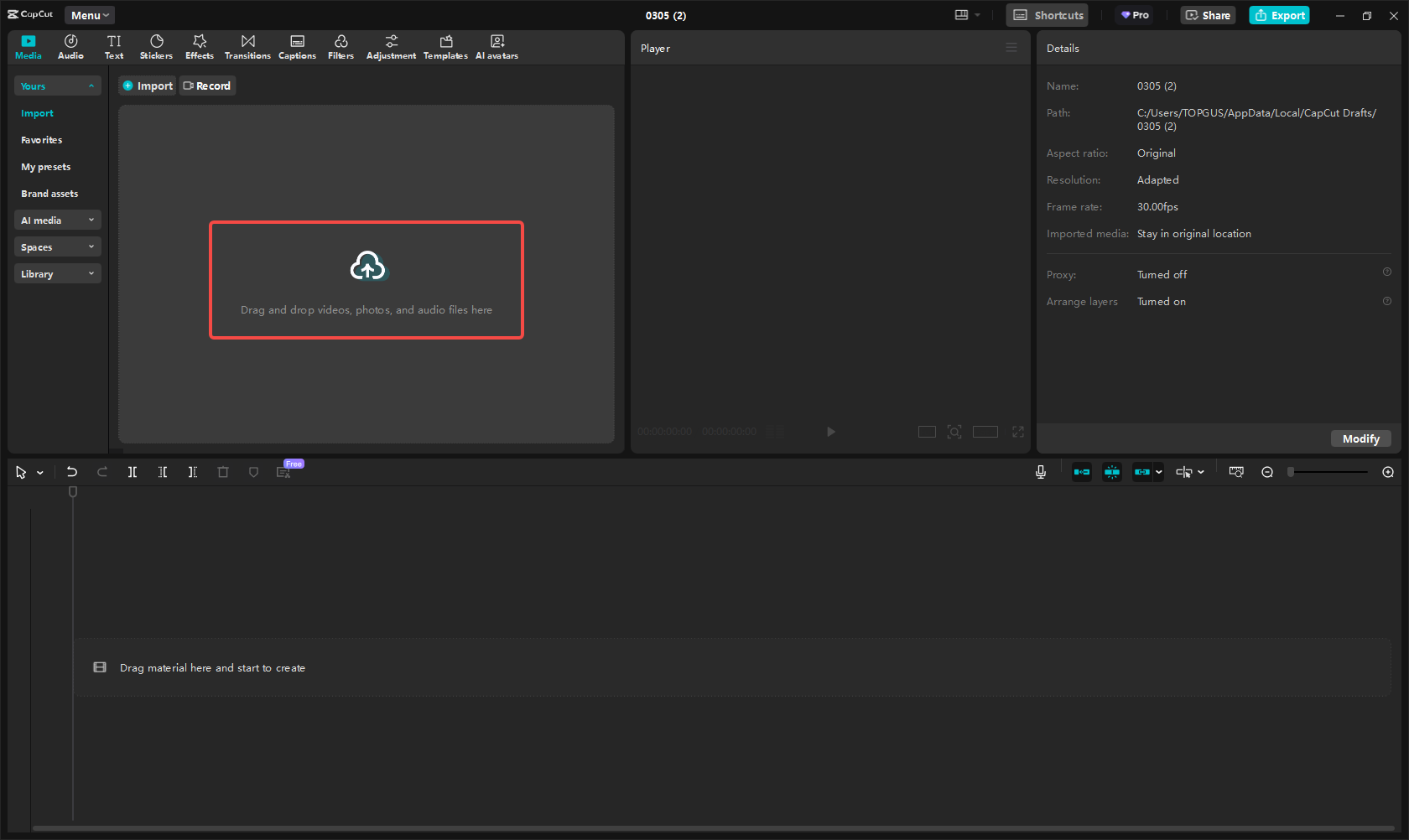Viewport: 1409px width, 840px height.
Task: Zoom out on the timeline
Action: tap(1267, 471)
